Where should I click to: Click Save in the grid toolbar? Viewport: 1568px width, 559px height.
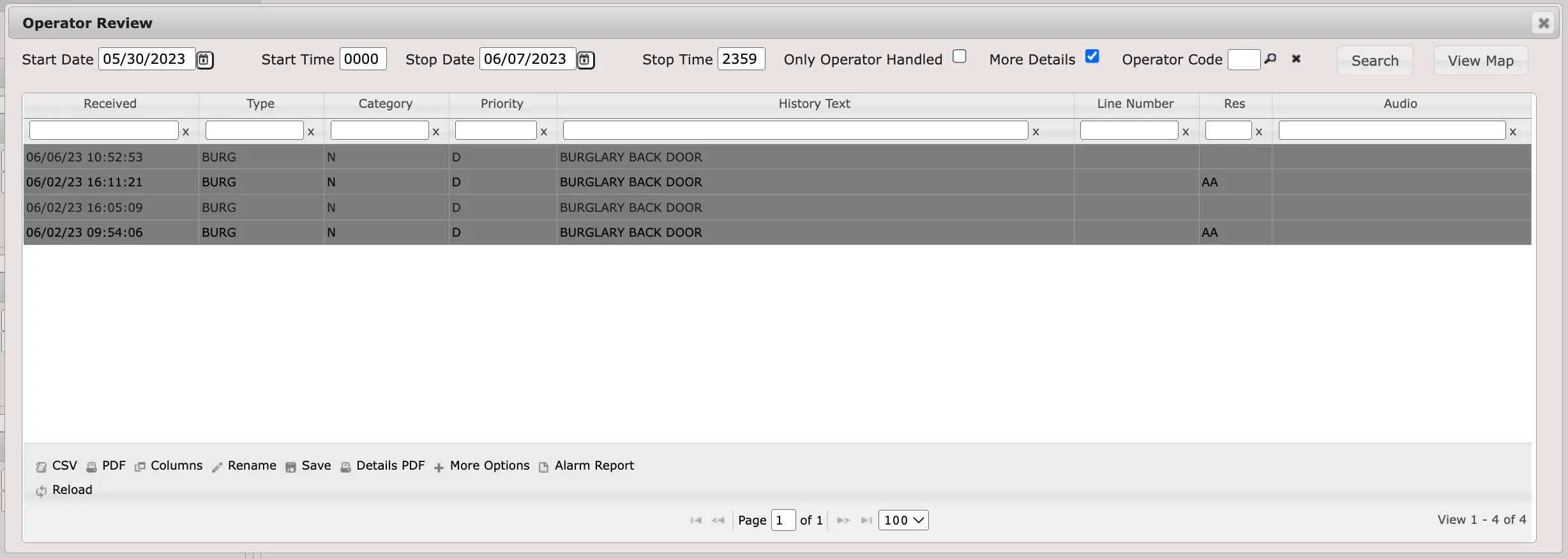click(308, 466)
